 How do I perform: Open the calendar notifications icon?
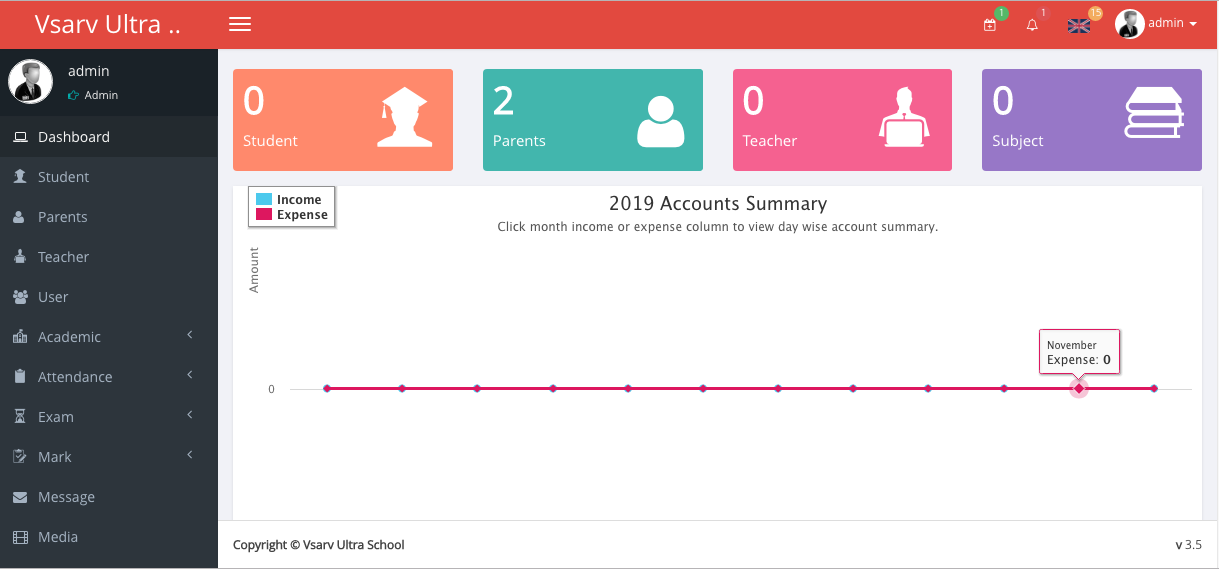click(x=990, y=25)
